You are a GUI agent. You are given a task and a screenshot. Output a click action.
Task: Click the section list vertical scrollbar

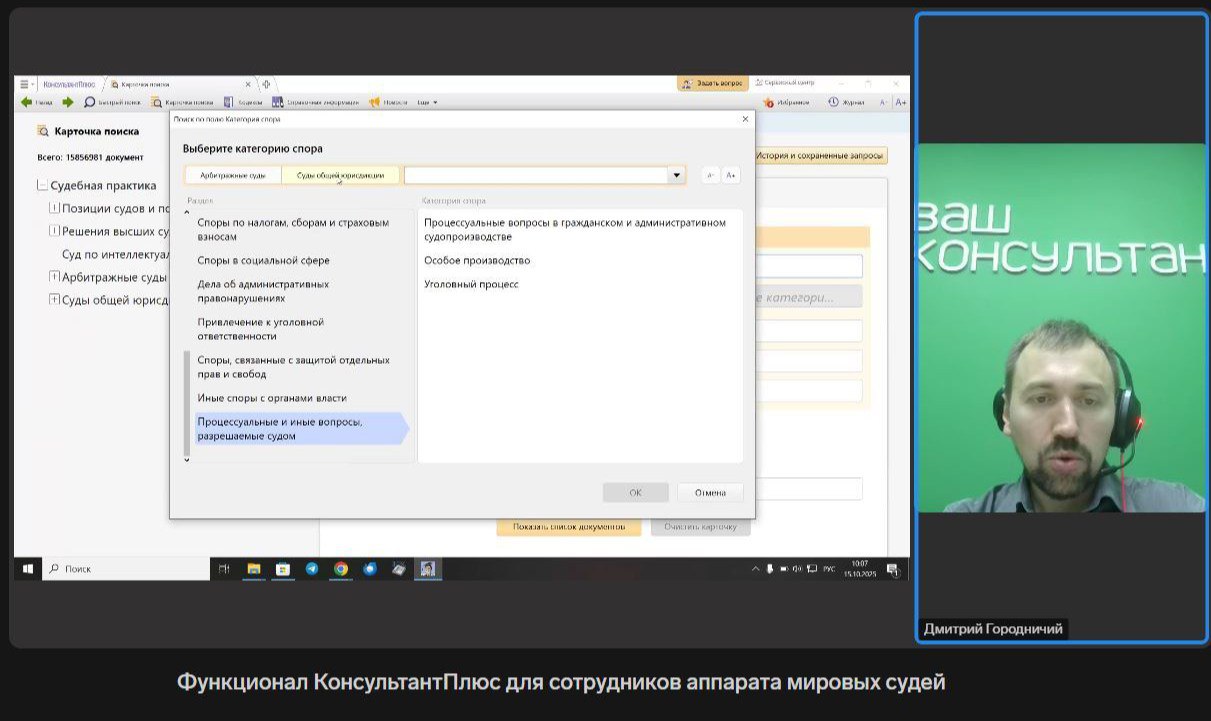(187, 402)
